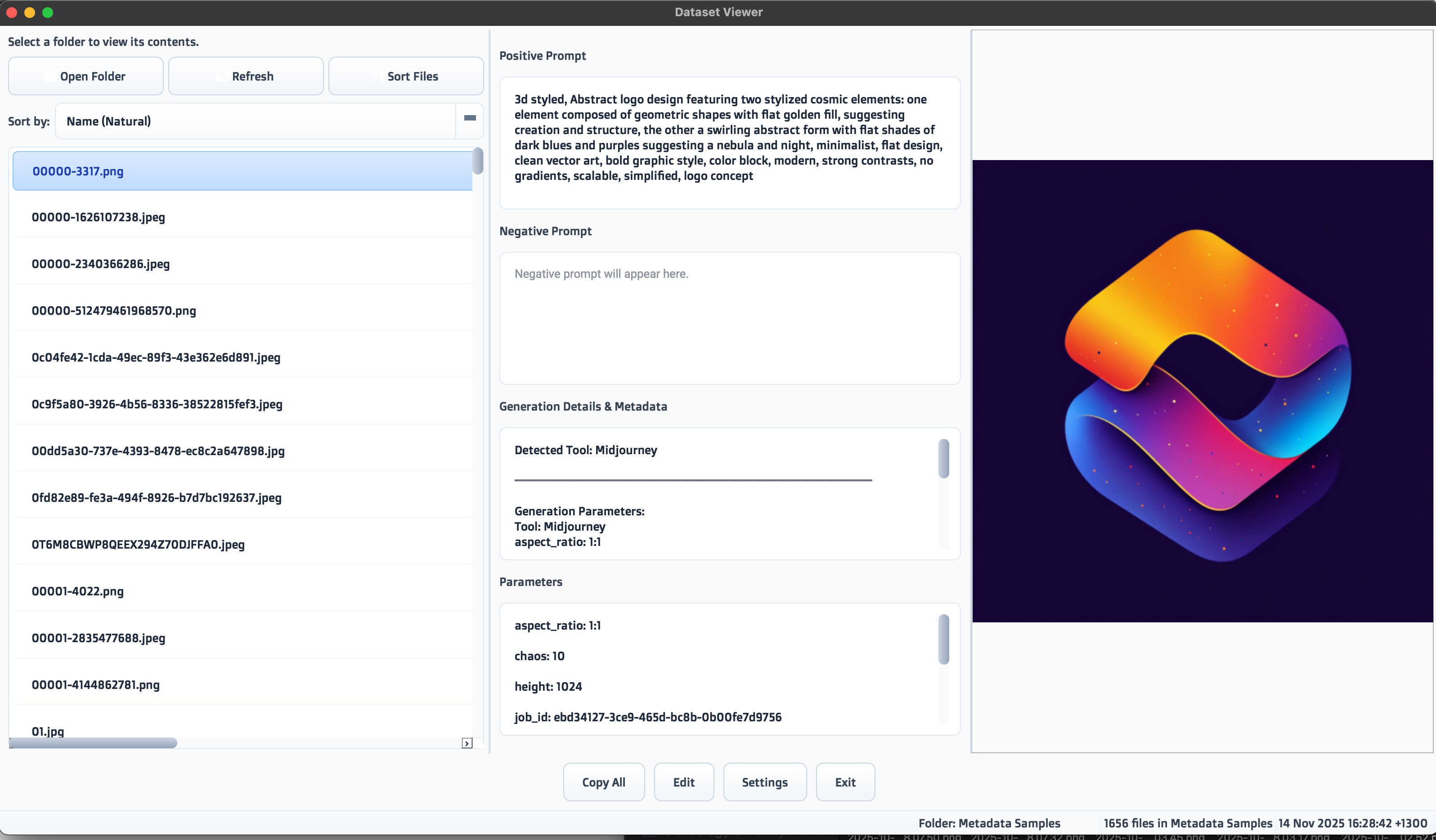Select the highlighted 00000-3317.png entry
The image size is (1436, 840).
[77, 171]
